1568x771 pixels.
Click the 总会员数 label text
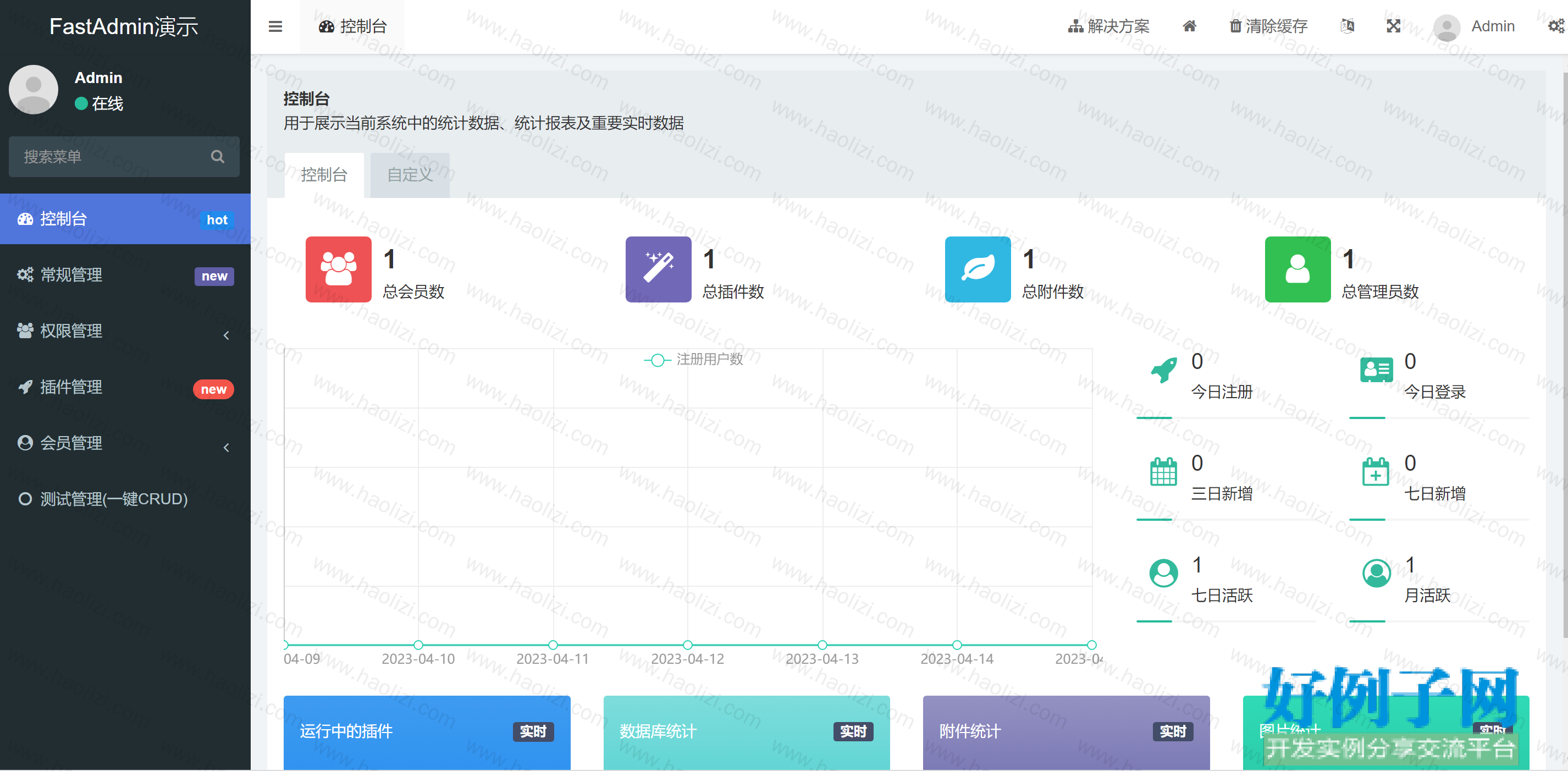[414, 291]
